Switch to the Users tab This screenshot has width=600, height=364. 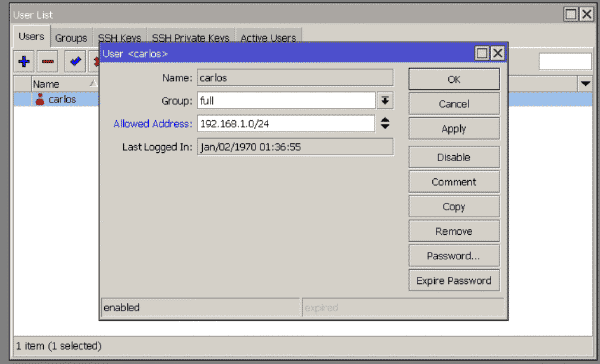[31, 37]
